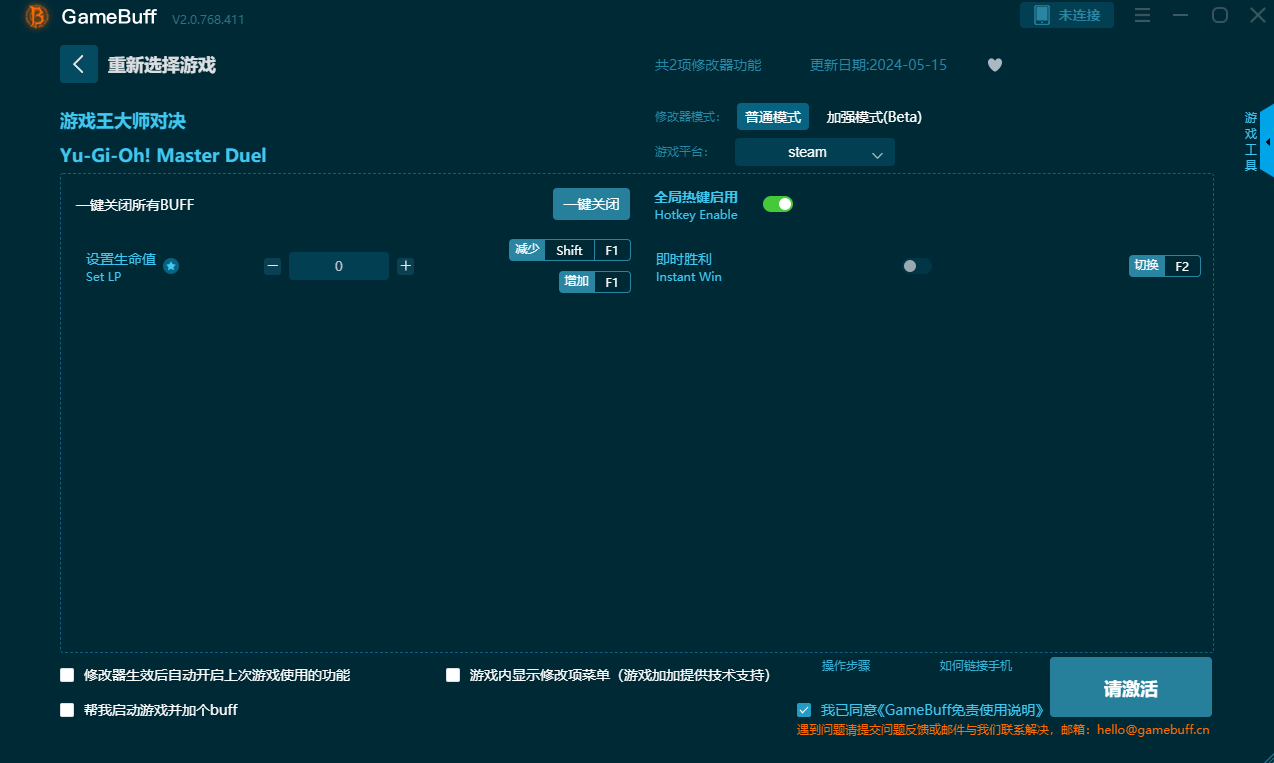Click the 设置生命值 Set LP label
Image resolution: width=1274 pixels, height=763 pixels.
121,267
